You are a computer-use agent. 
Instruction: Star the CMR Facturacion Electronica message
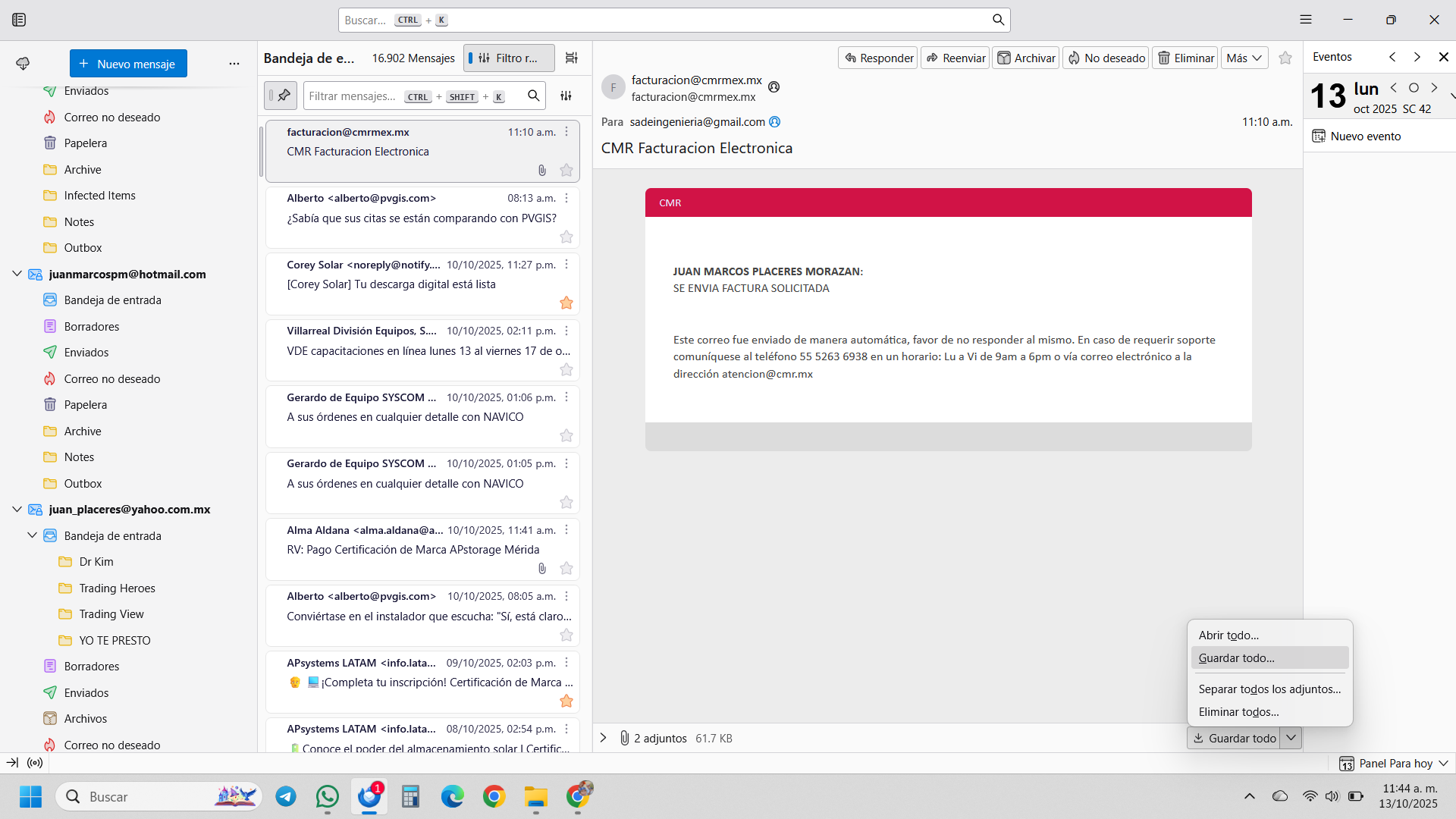tap(566, 171)
